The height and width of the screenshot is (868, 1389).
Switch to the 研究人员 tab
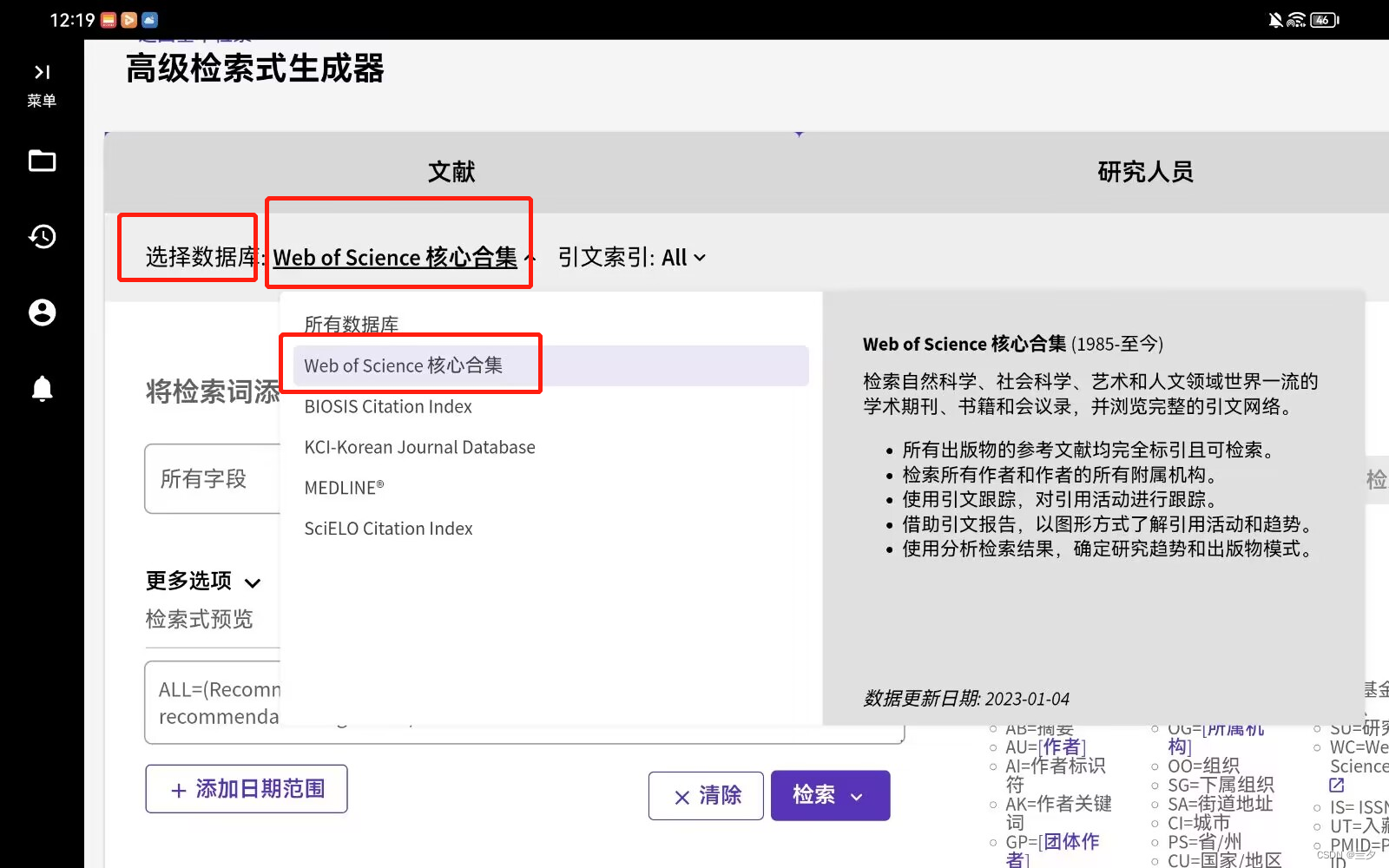coord(1145,172)
